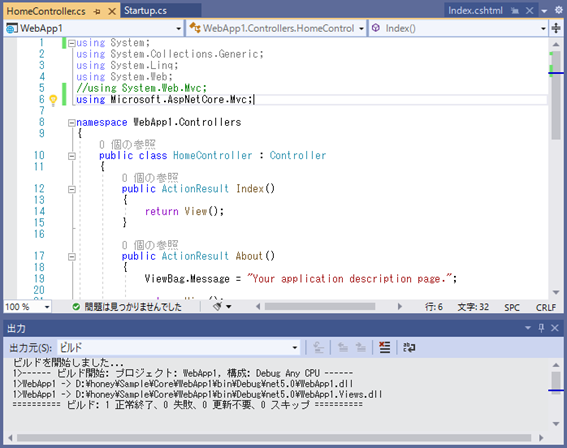Toggle auto-hide pin on output panel
567x448 pixels.
pyautogui.click(x=541, y=328)
